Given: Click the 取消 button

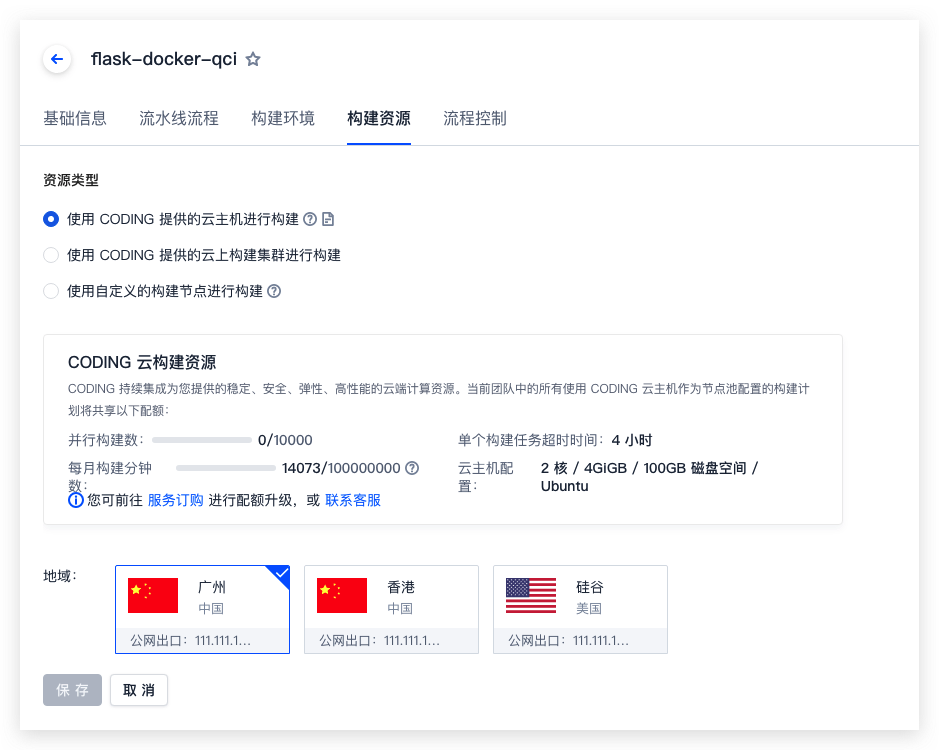Looking at the screenshot, I should click(139, 690).
